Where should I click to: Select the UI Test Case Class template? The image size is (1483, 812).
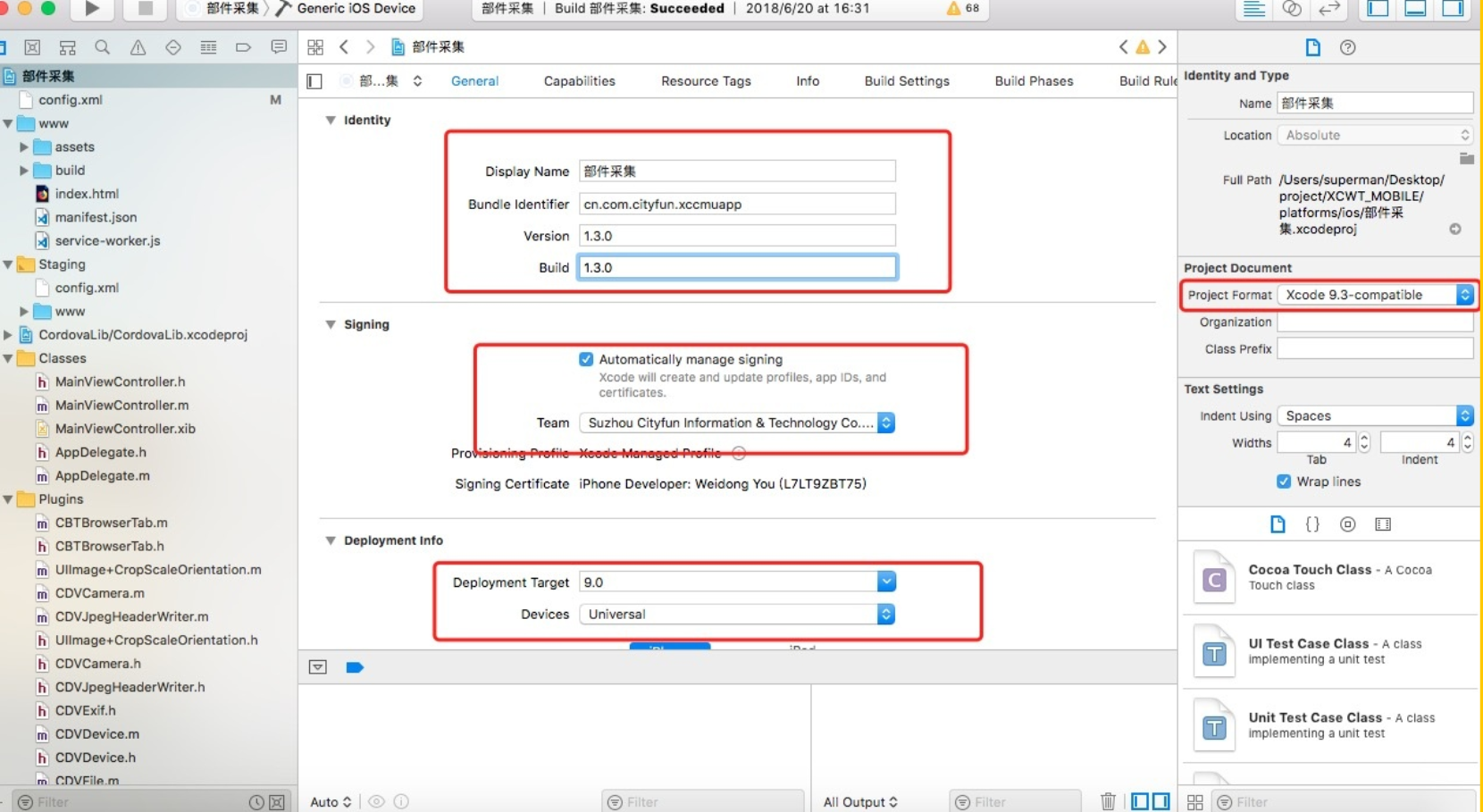point(1330,651)
